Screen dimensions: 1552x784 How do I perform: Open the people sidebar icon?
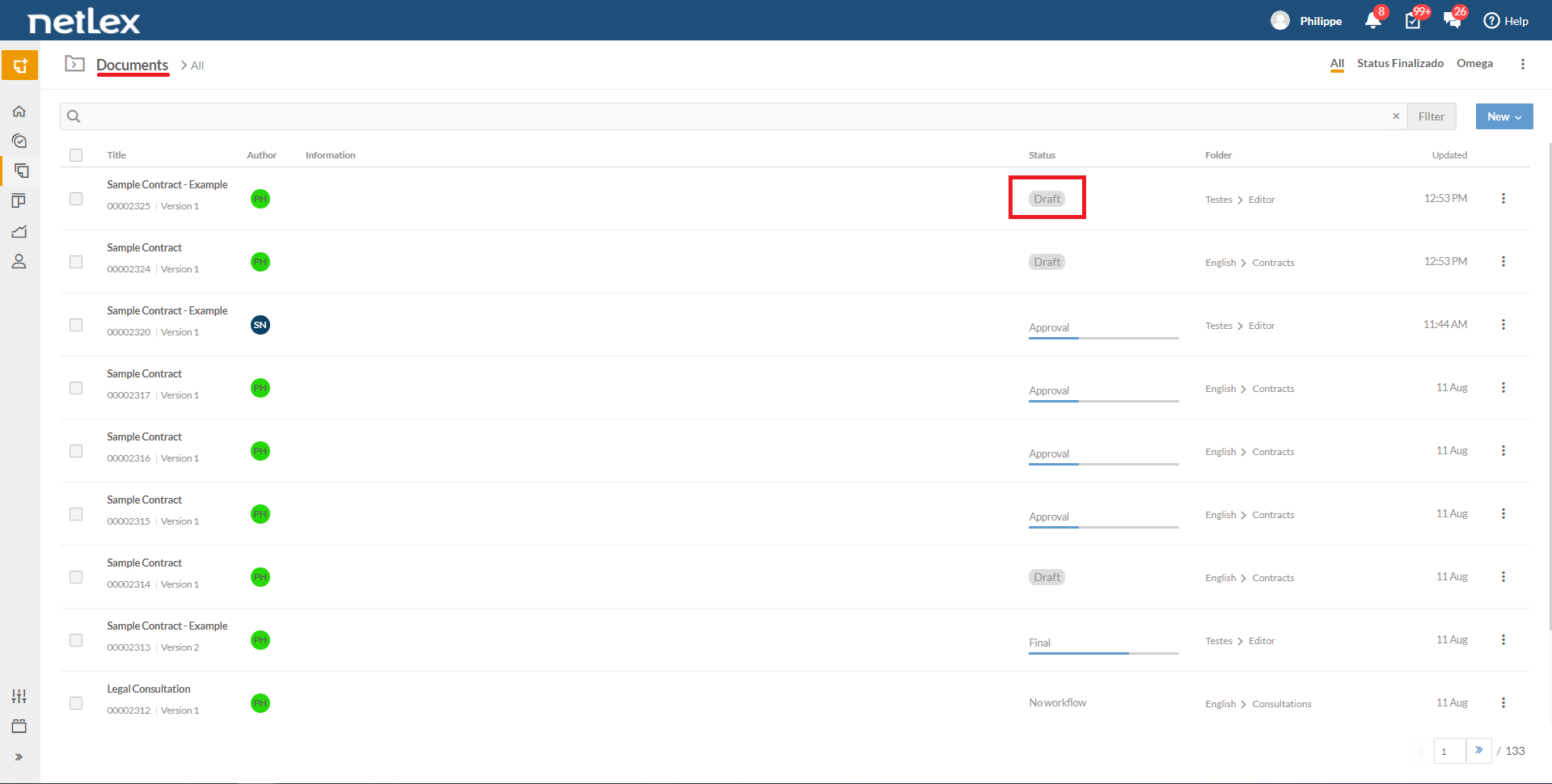point(19,262)
